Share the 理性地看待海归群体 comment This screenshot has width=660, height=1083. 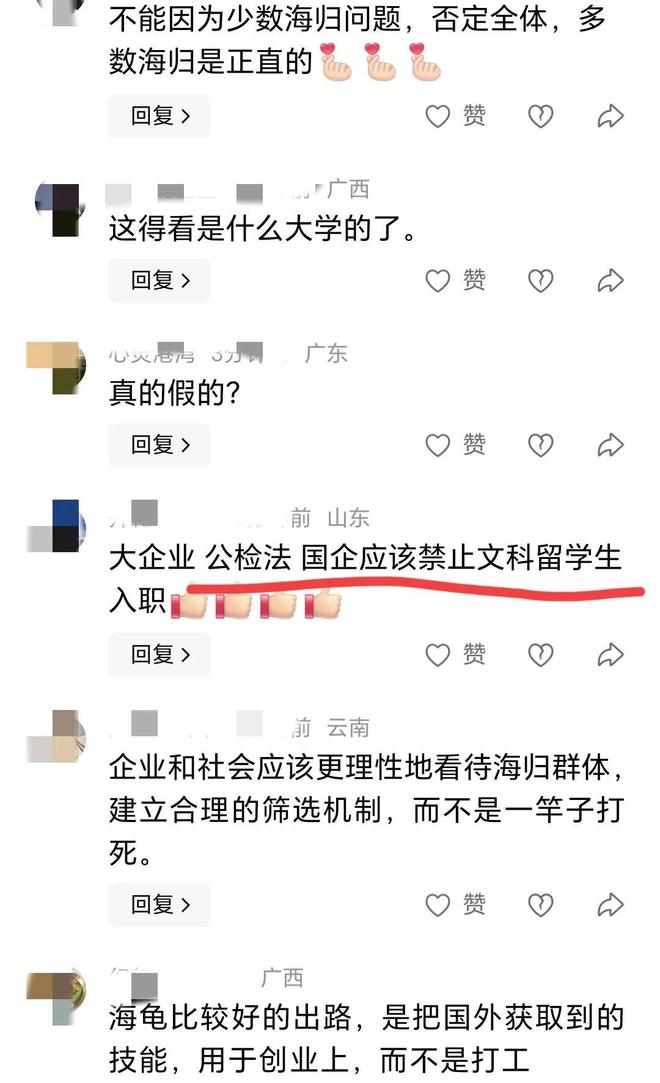point(610,905)
